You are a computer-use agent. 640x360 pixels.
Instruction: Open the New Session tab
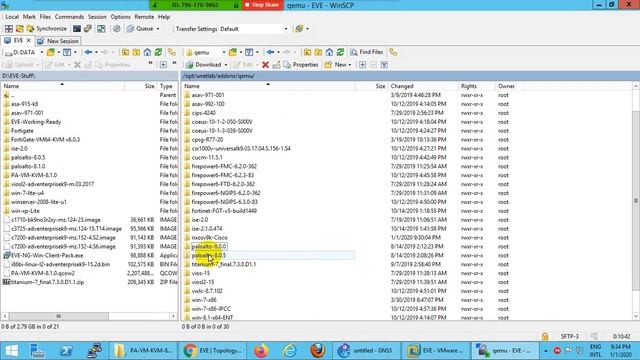pos(58,41)
